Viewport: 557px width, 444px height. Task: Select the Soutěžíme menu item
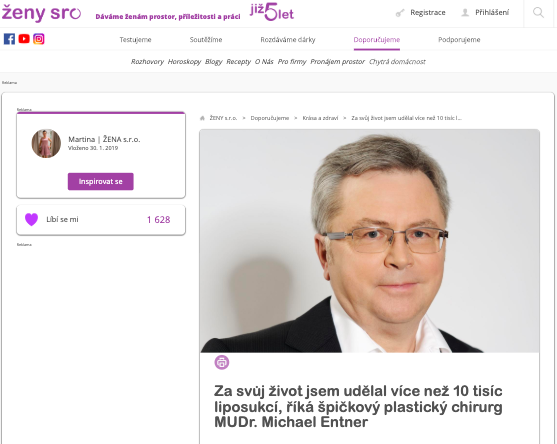(206, 39)
